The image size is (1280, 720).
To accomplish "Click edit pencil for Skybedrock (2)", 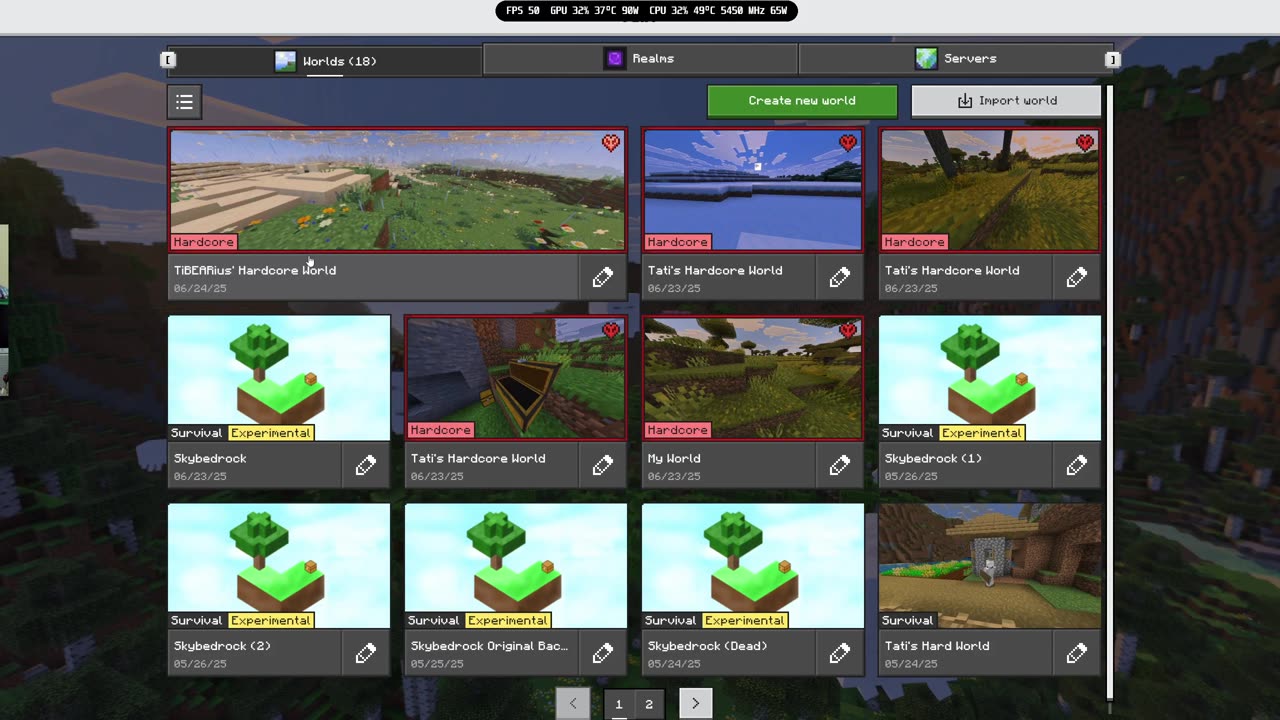I will pos(365,653).
